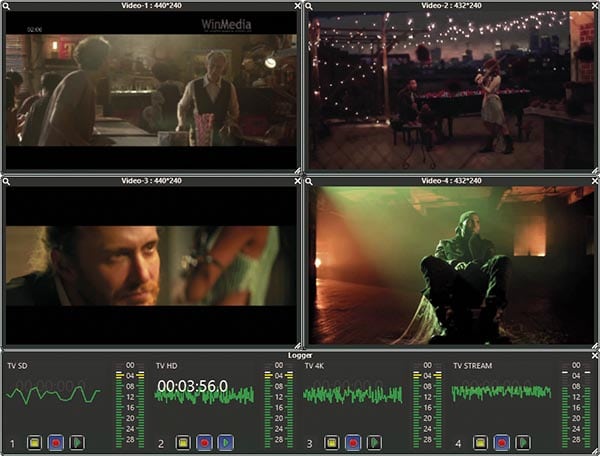Click the TV 4K waveform display
The width and height of the screenshot is (600, 456).
tap(352, 395)
